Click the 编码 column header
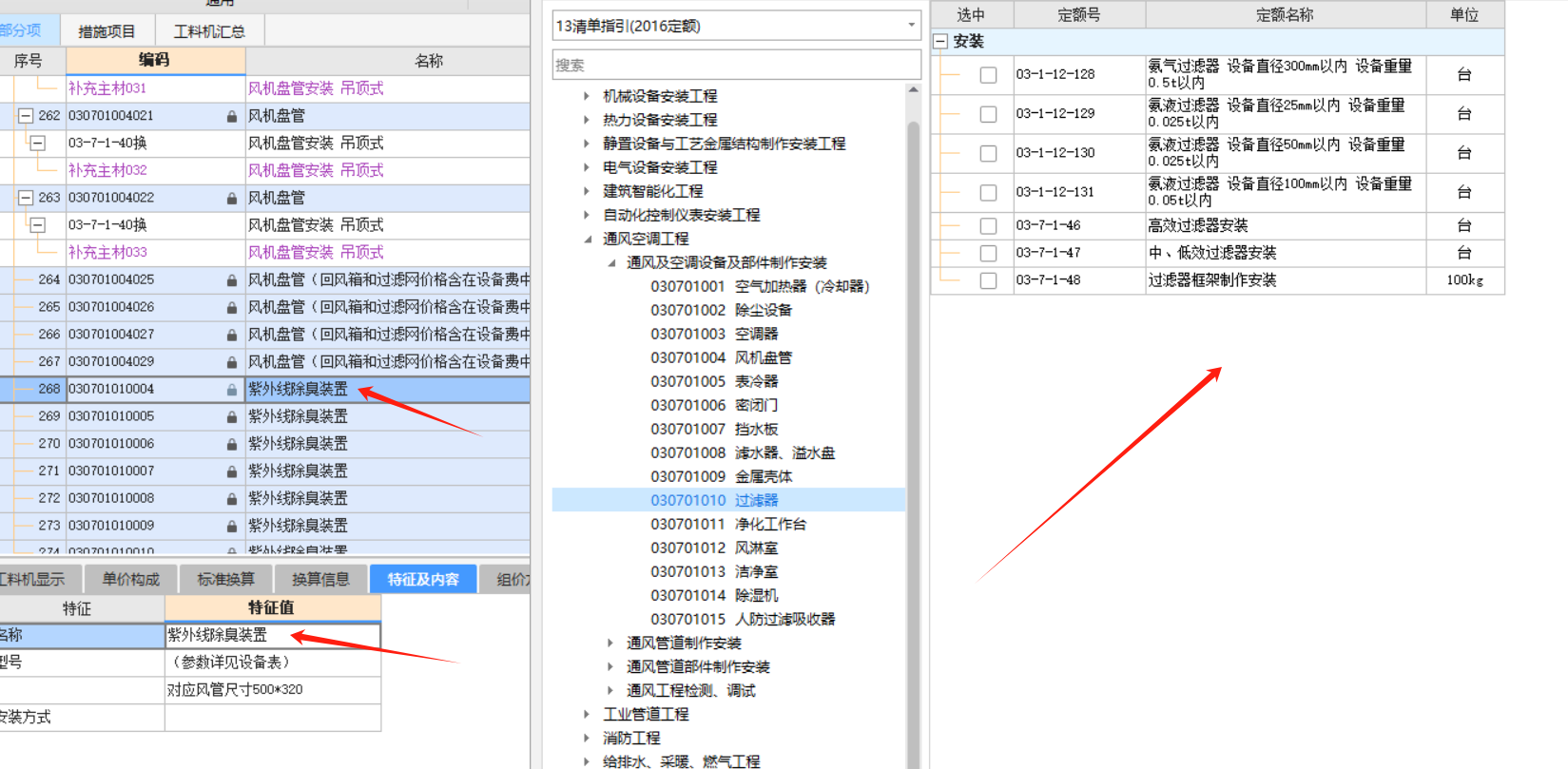1568x769 pixels. [x=156, y=60]
